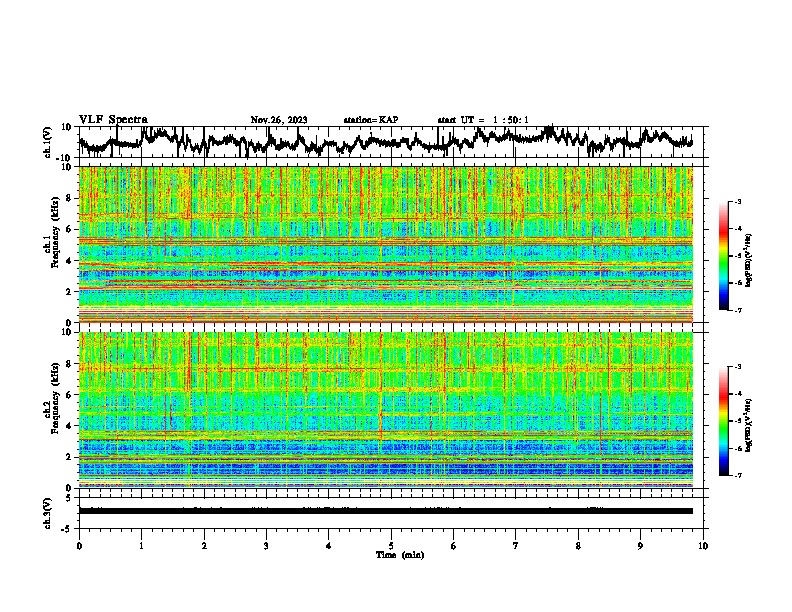
Task: Click the "-7" label on ch.2 color scale
Action: pyautogui.click(x=738, y=475)
